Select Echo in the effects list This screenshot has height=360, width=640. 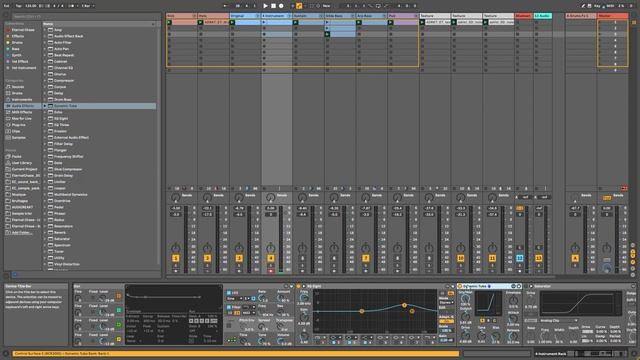click(58, 112)
